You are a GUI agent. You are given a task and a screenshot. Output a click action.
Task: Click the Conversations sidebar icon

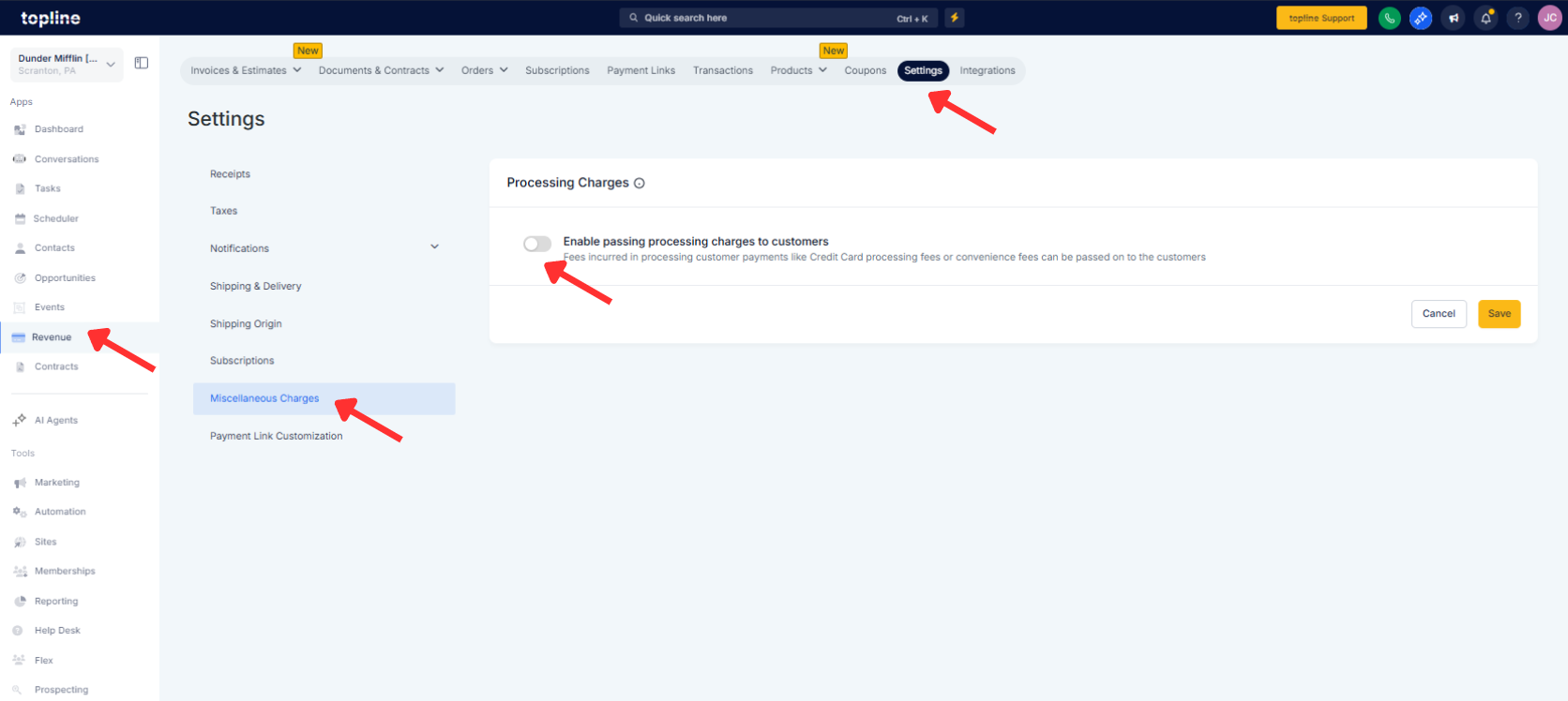20,159
